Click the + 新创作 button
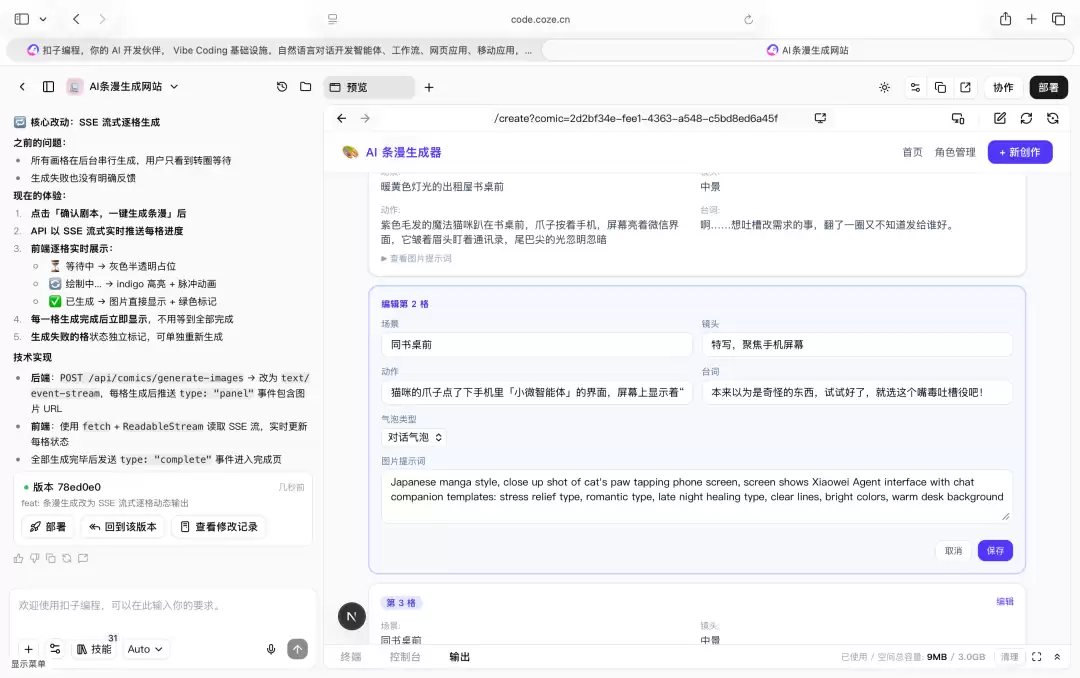The image size is (1080, 678). point(1020,152)
